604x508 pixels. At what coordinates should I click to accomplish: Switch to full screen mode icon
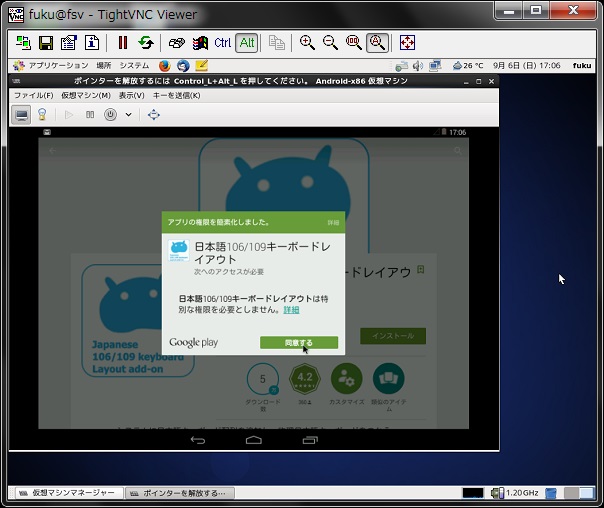(x=408, y=43)
